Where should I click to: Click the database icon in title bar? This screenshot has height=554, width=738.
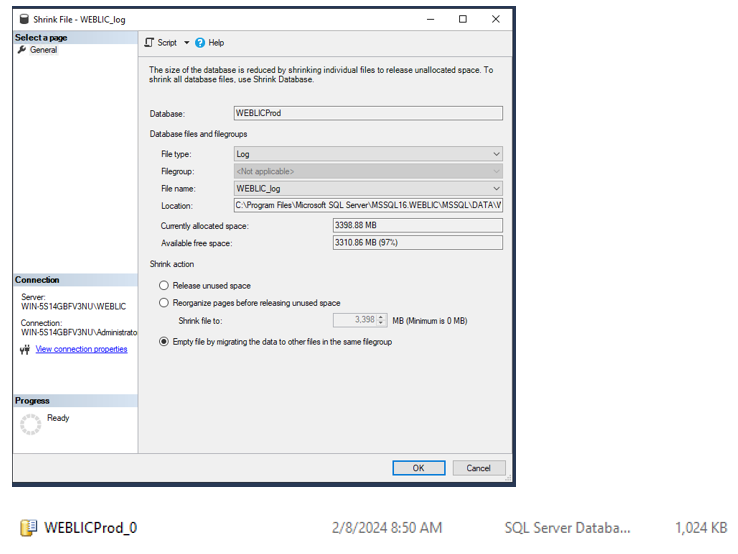click(x=24, y=19)
